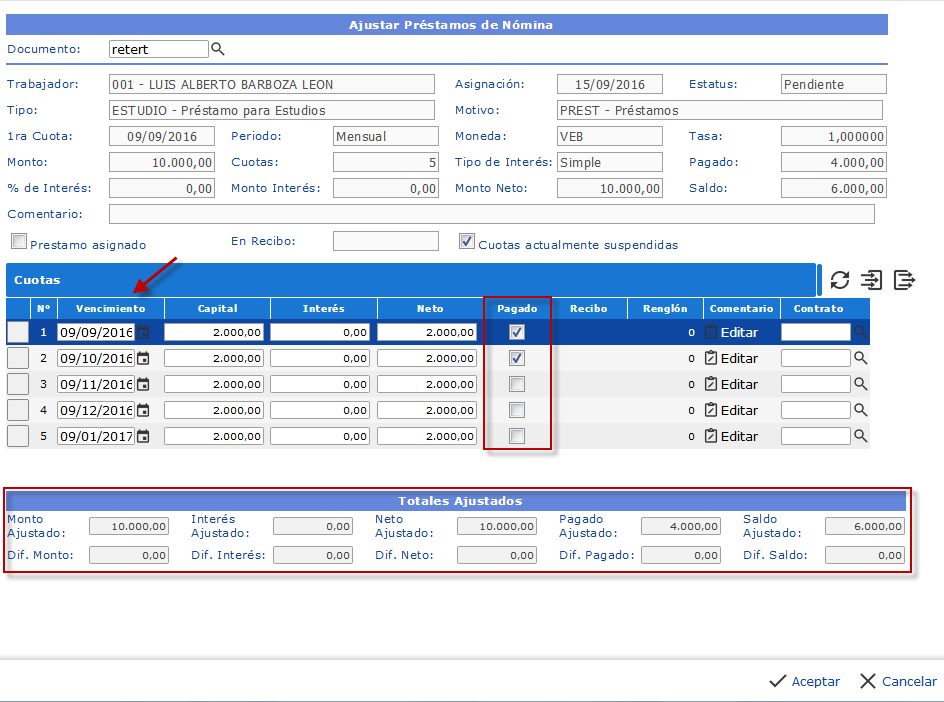Toggle Pagado checkbox for installment 3
This screenshot has width=944, height=702.
pyautogui.click(x=517, y=384)
